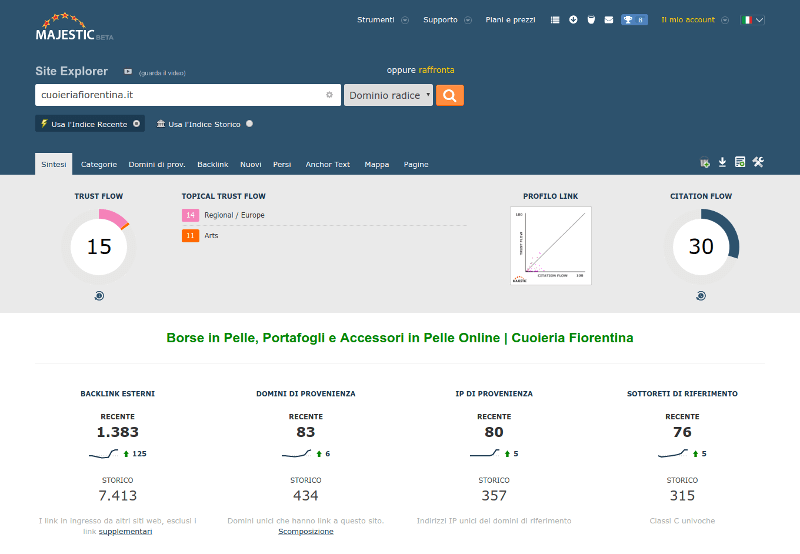The height and width of the screenshot is (554, 800).
Task: Click the 1.383 recent backlinks value
Action: point(118,432)
